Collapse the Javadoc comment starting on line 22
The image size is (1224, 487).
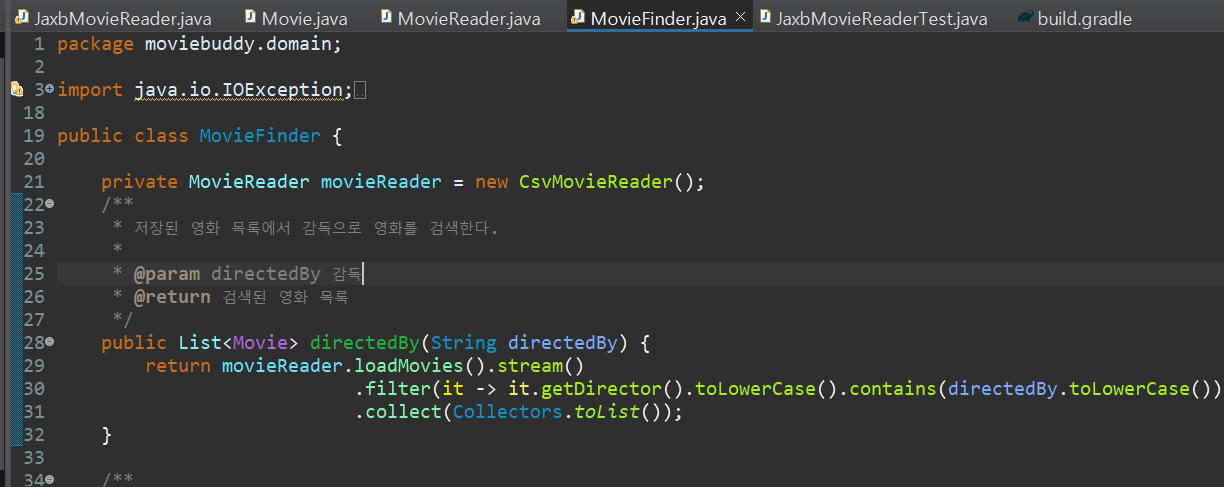tap(50, 204)
